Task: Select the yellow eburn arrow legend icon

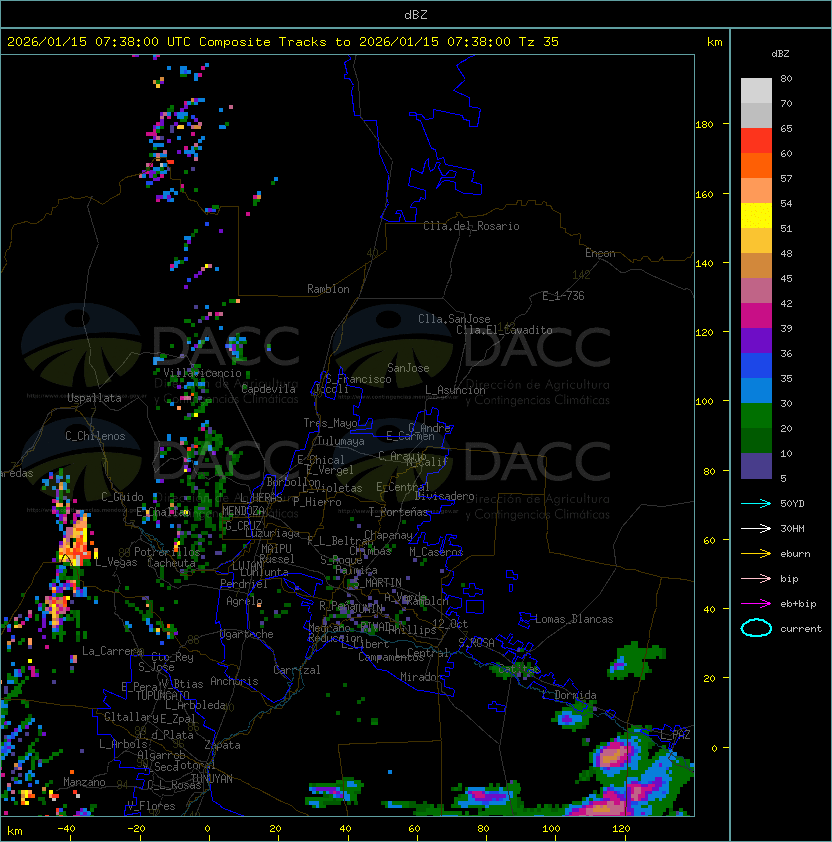Action: point(756,554)
